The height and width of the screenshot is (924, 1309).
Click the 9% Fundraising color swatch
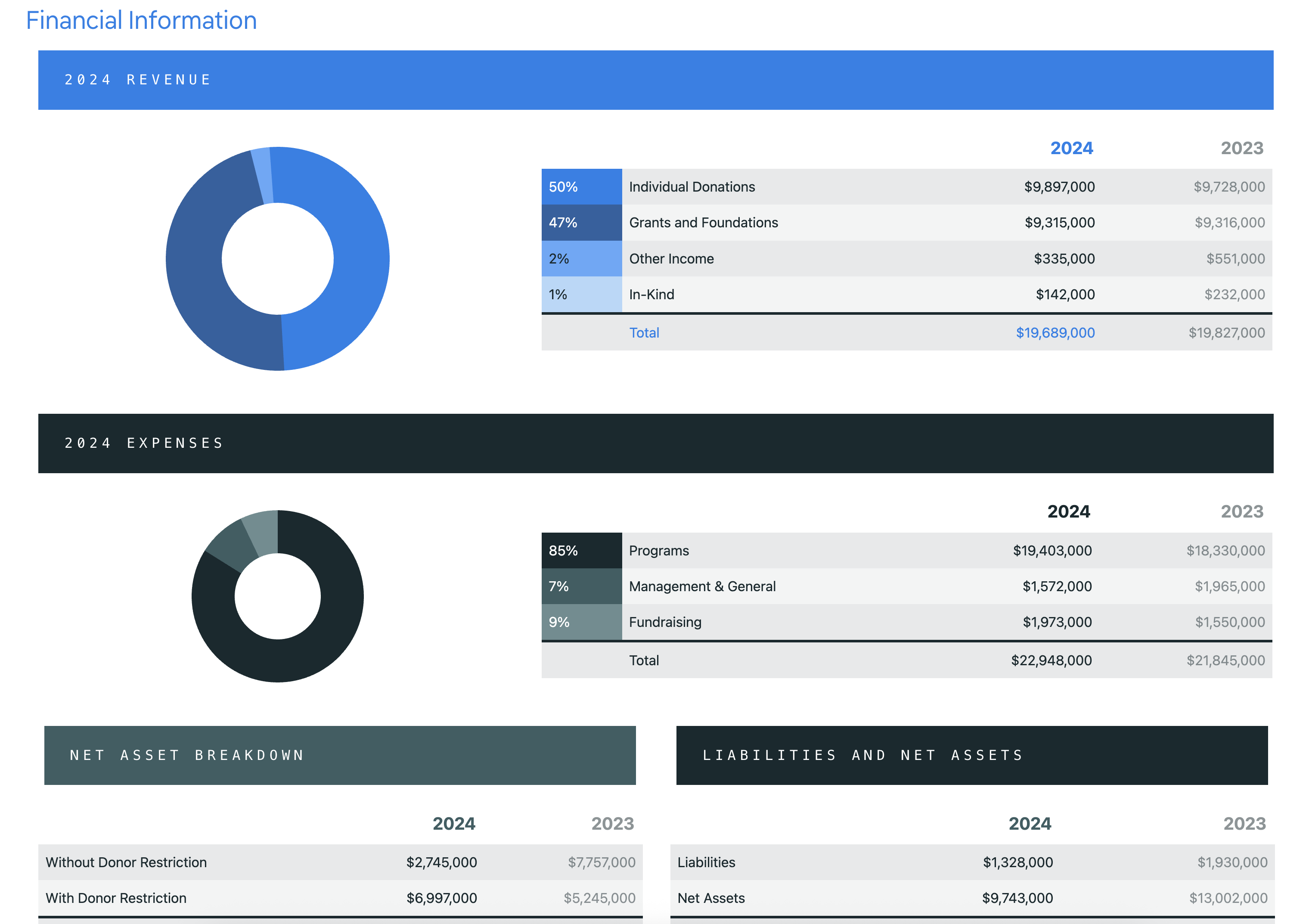pyautogui.click(x=581, y=623)
